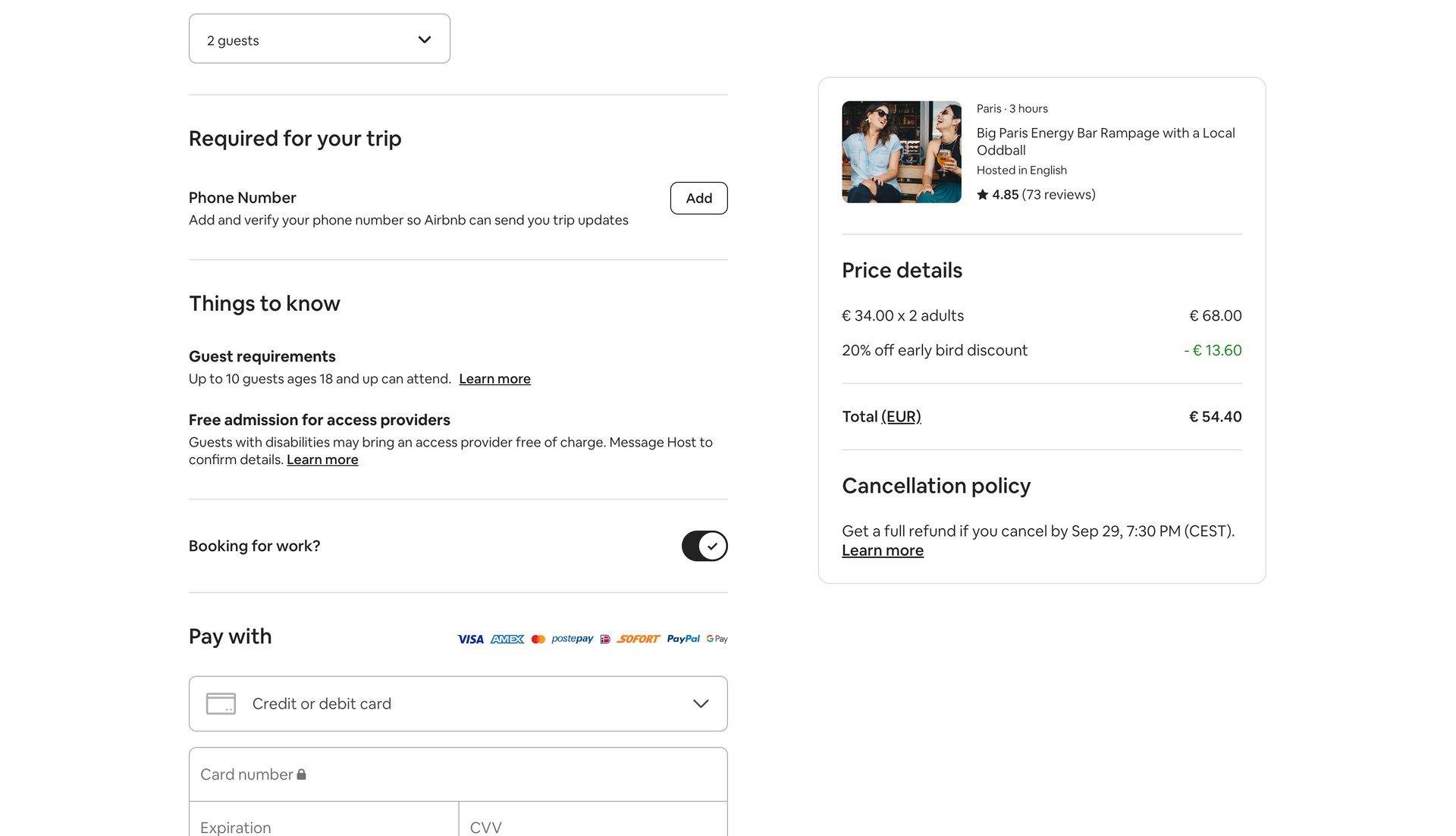The height and width of the screenshot is (836, 1456).
Task: Click the Paris experience thumbnail photo
Action: 901,152
